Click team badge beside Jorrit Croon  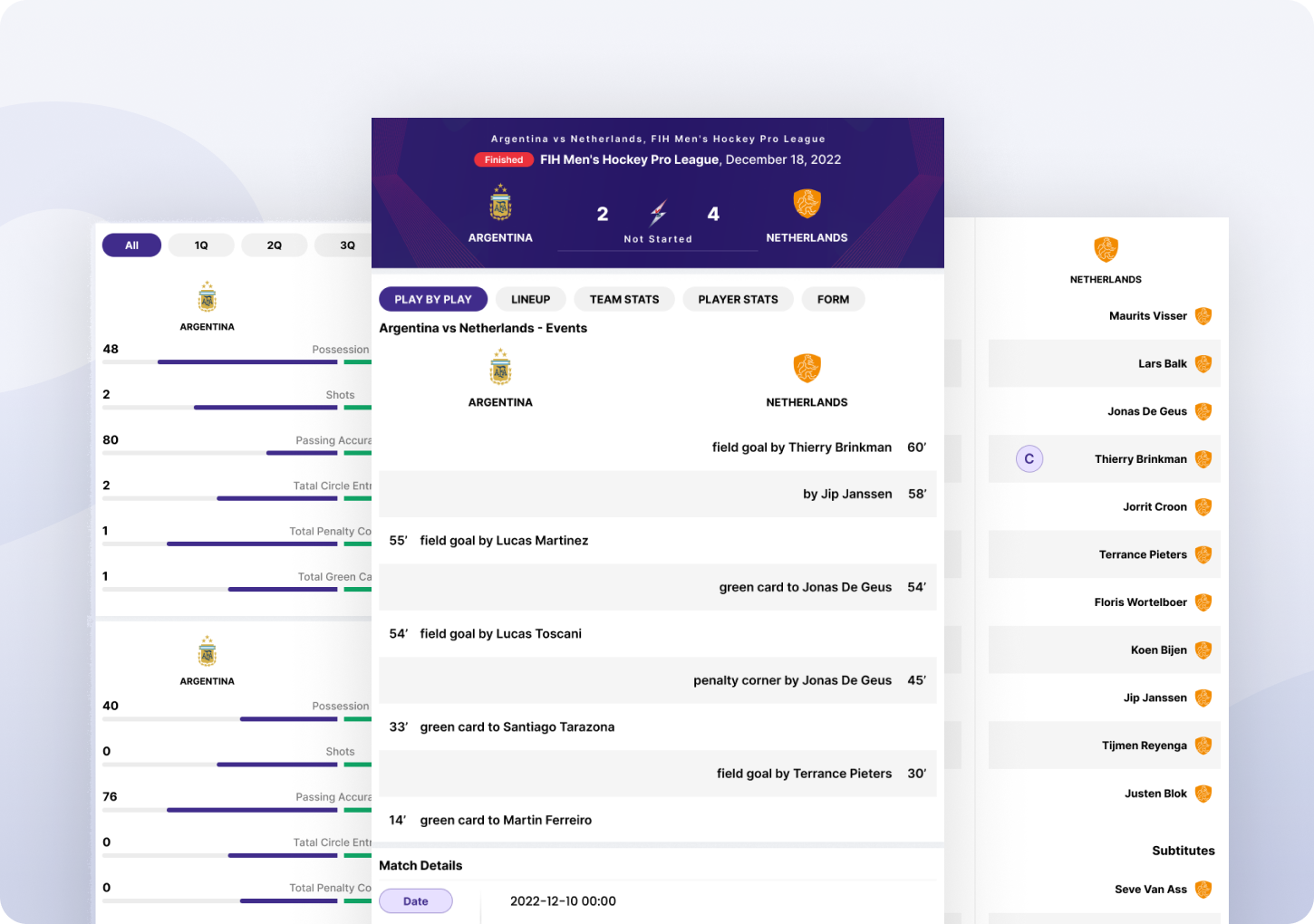click(1203, 507)
